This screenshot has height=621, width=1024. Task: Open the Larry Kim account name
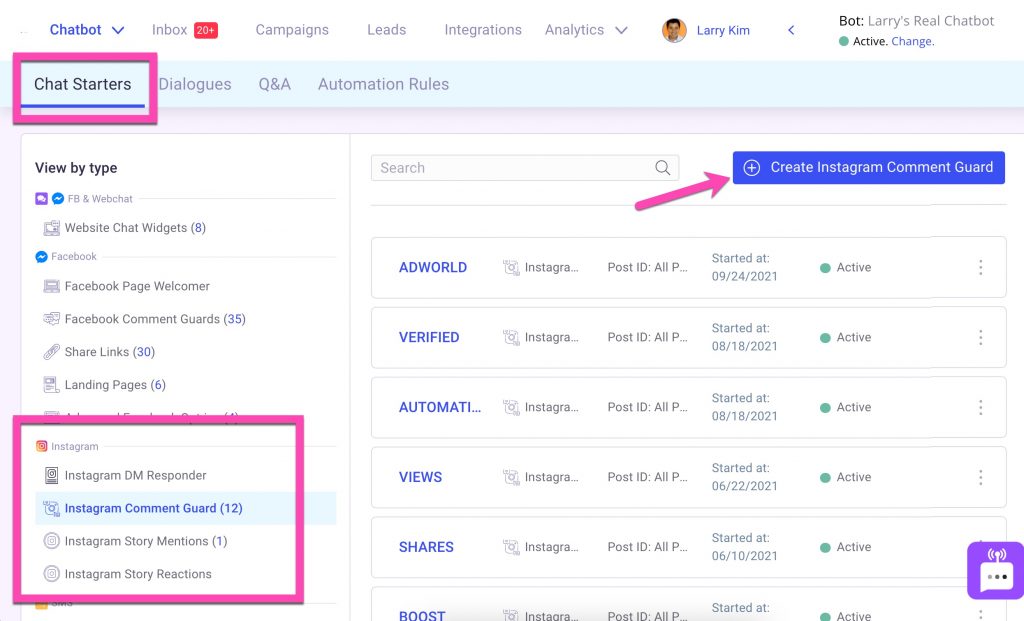[x=723, y=30]
